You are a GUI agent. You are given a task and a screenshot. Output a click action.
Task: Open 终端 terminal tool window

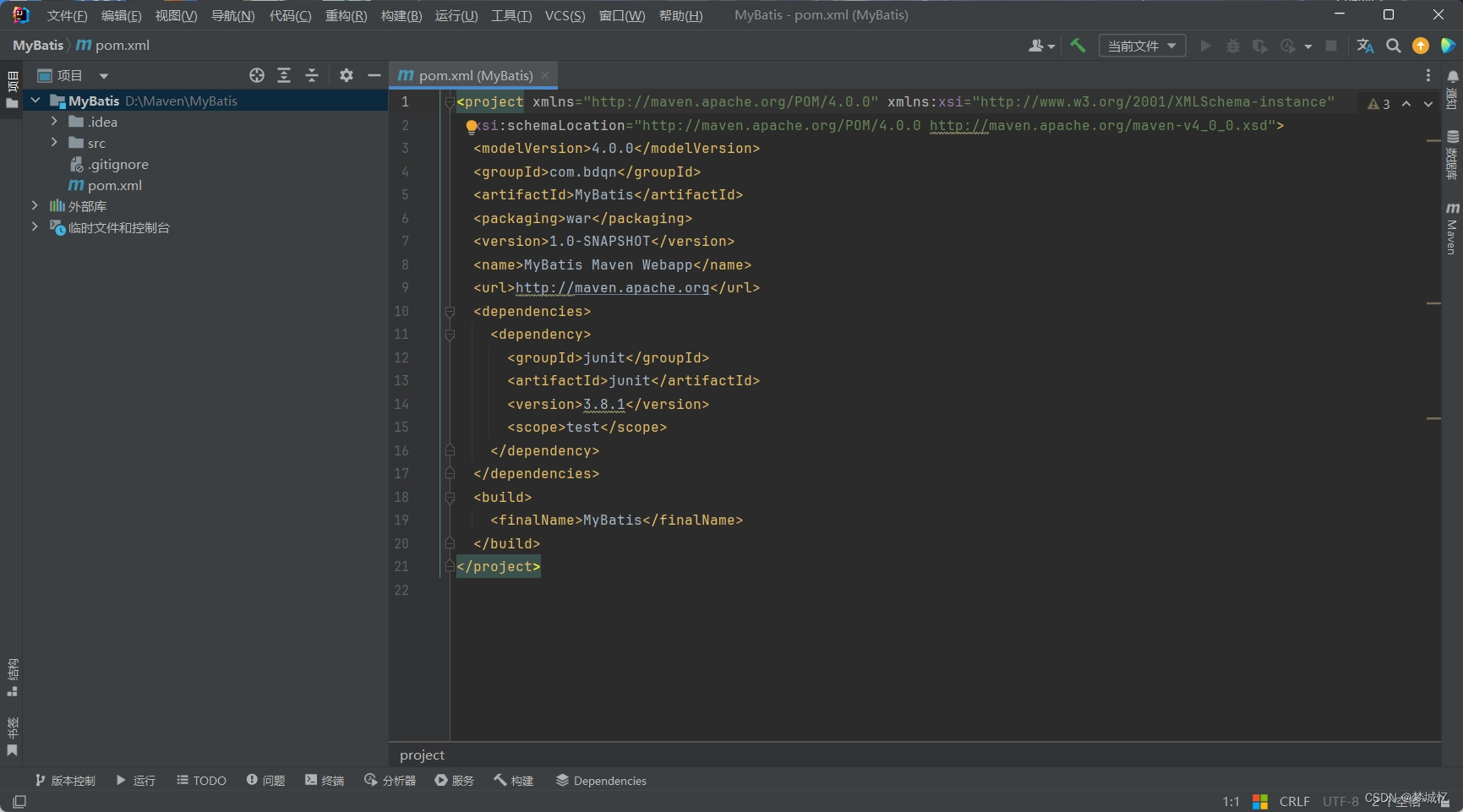tap(325, 780)
